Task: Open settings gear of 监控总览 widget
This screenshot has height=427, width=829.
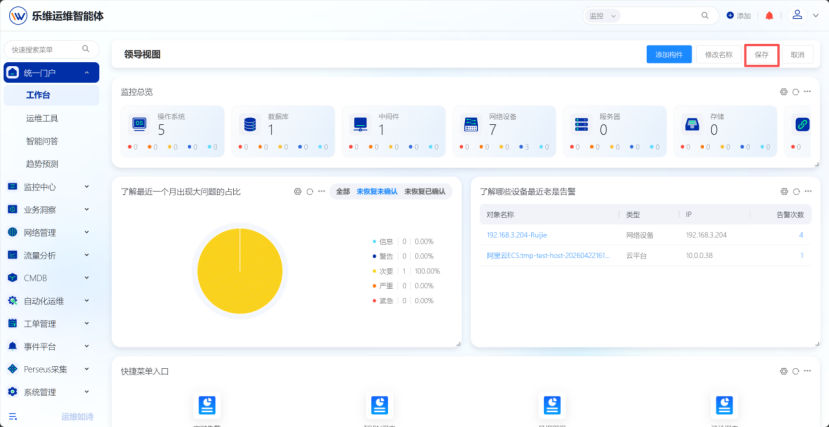Action: point(784,92)
